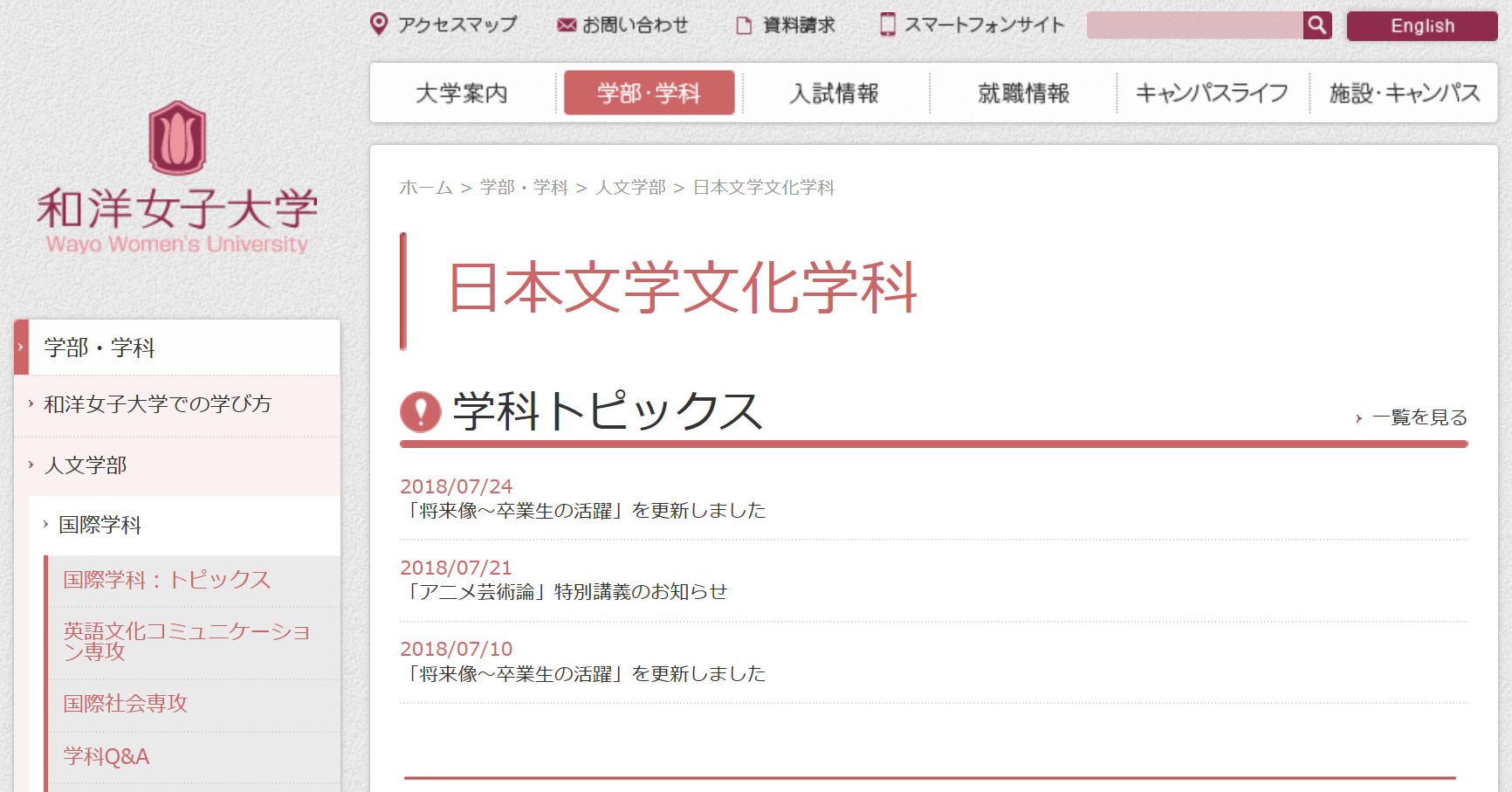The image size is (1512, 792).
Task: Open the お問い合わせ link
Action: click(636, 25)
